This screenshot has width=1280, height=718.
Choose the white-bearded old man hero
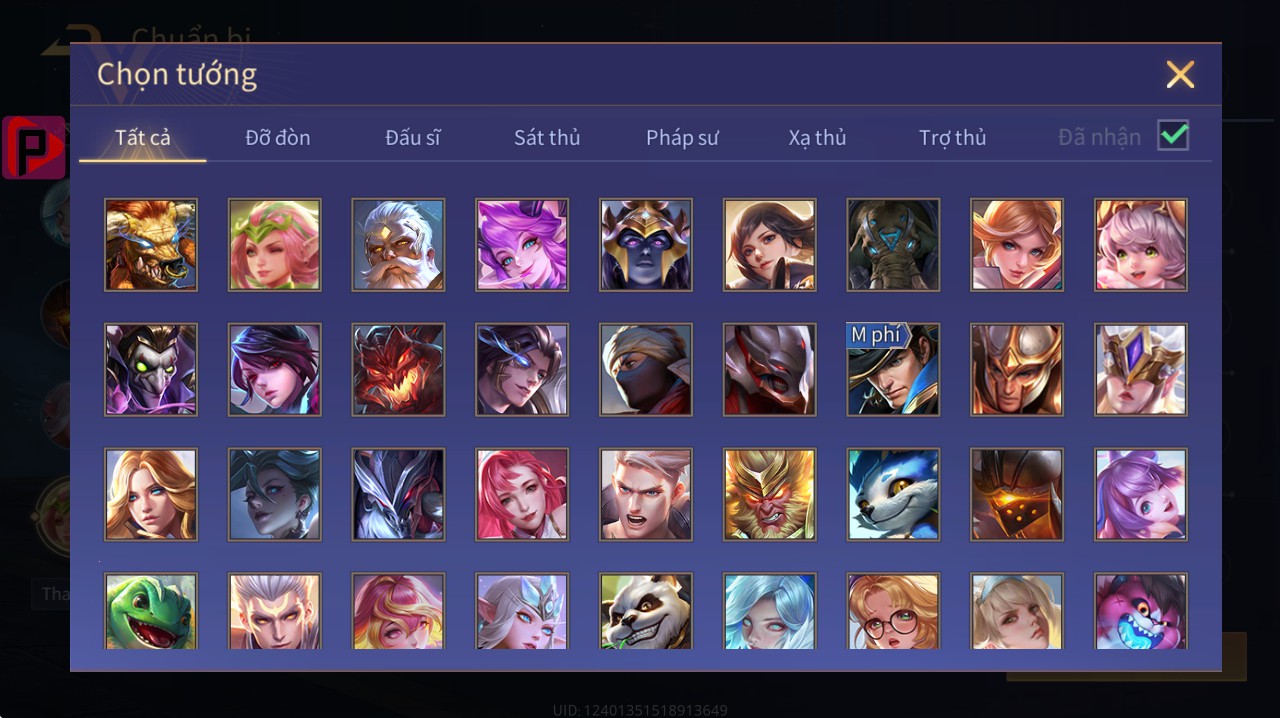[398, 245]
